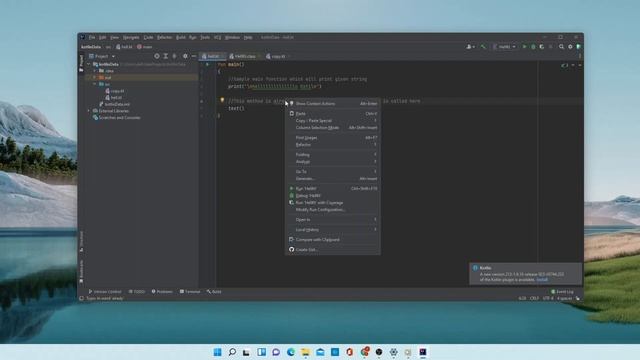The width and height of the screenshot is (640, 360).
Task: Choose Paste from context menu
Action: [x=333, y=113]
